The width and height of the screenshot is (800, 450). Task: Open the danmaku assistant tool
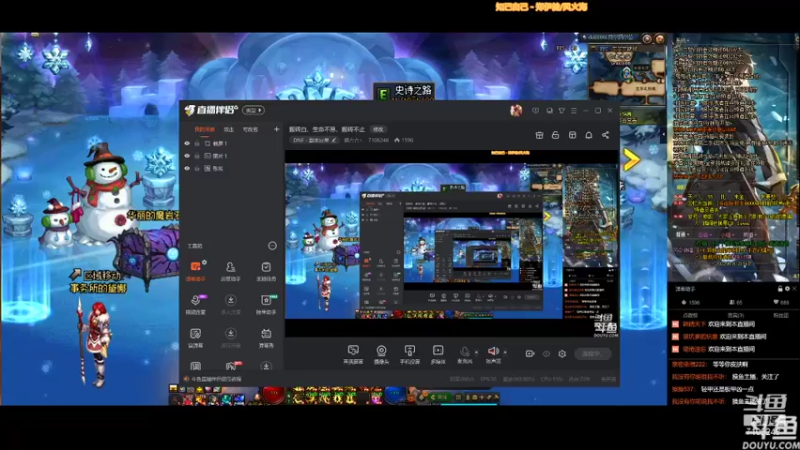195,271
